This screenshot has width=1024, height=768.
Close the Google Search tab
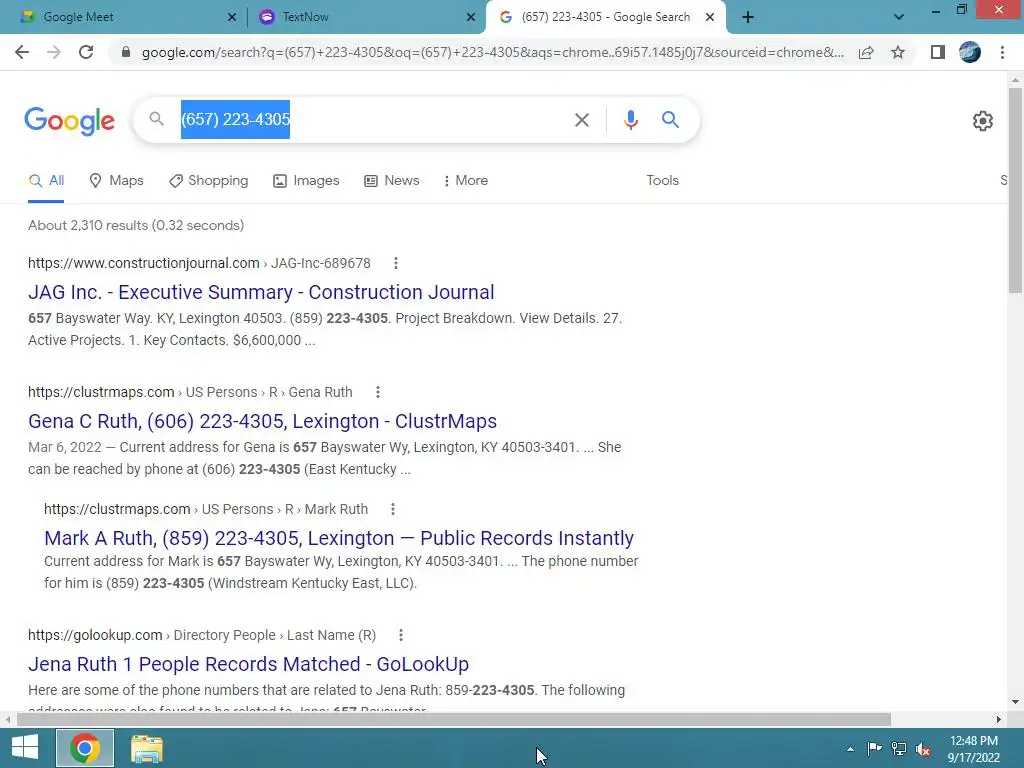[710, 17]
